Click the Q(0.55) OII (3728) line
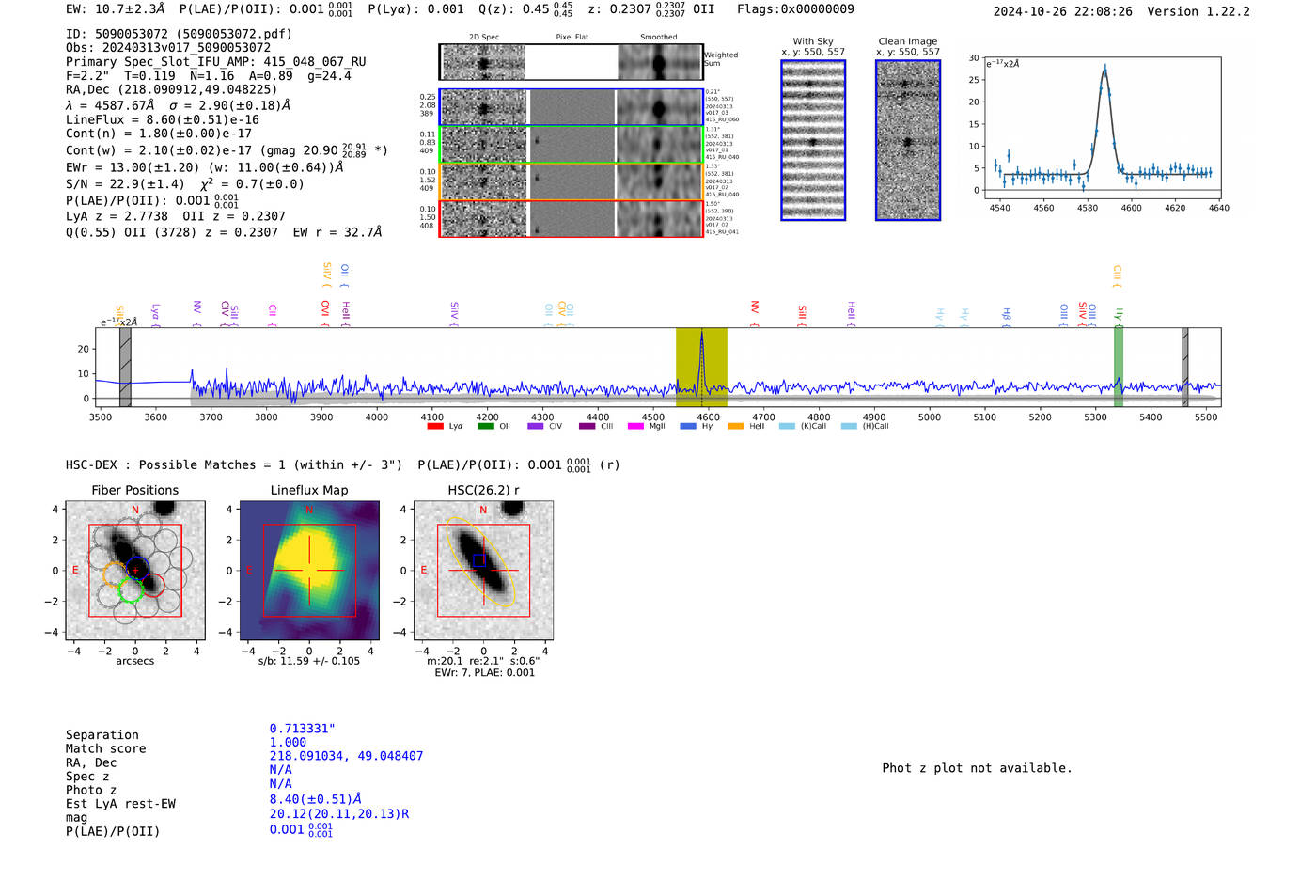This screenshot has width=1316, height=896. 224,232
